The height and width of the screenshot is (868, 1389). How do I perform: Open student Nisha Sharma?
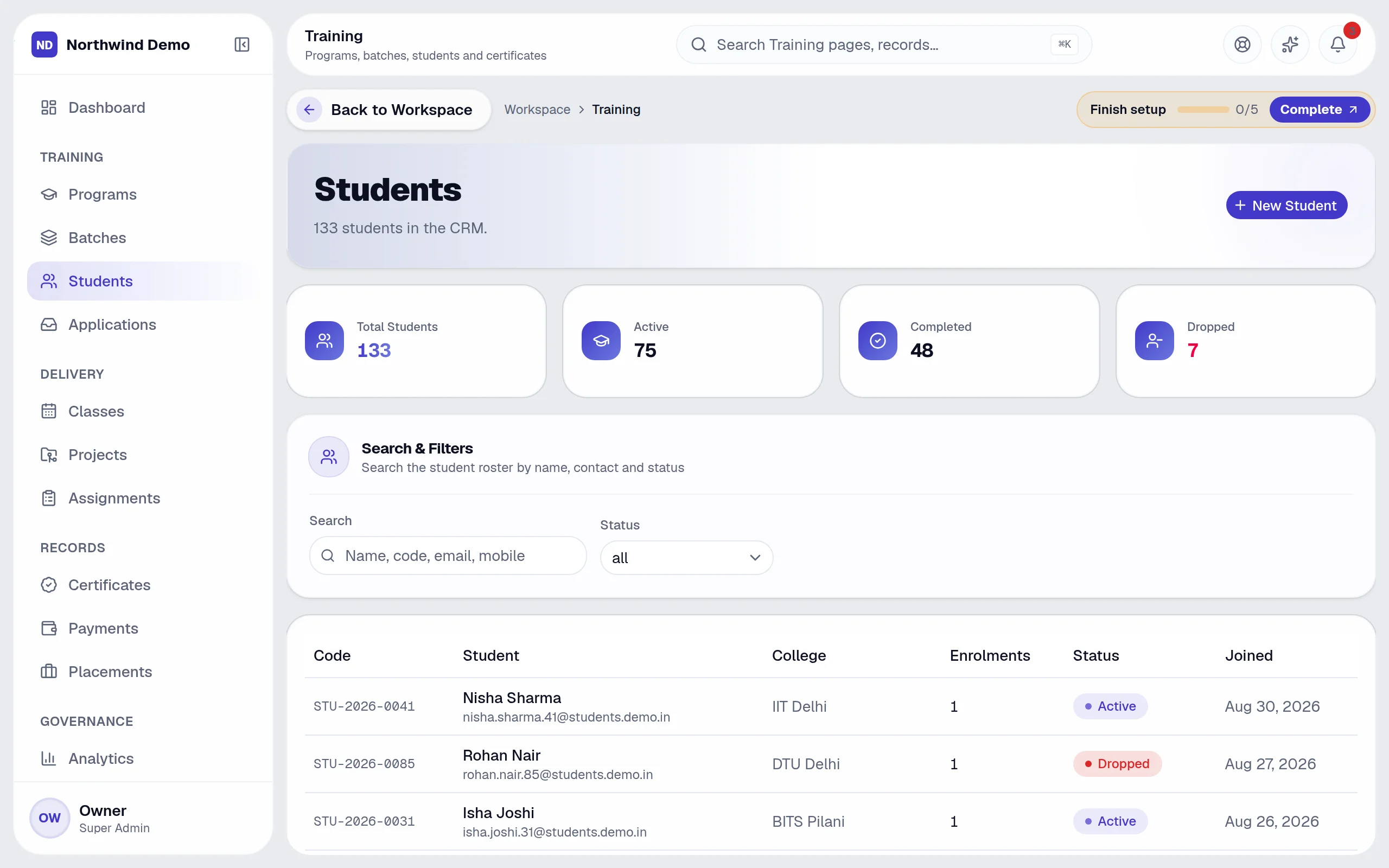[x=512, y=698]
